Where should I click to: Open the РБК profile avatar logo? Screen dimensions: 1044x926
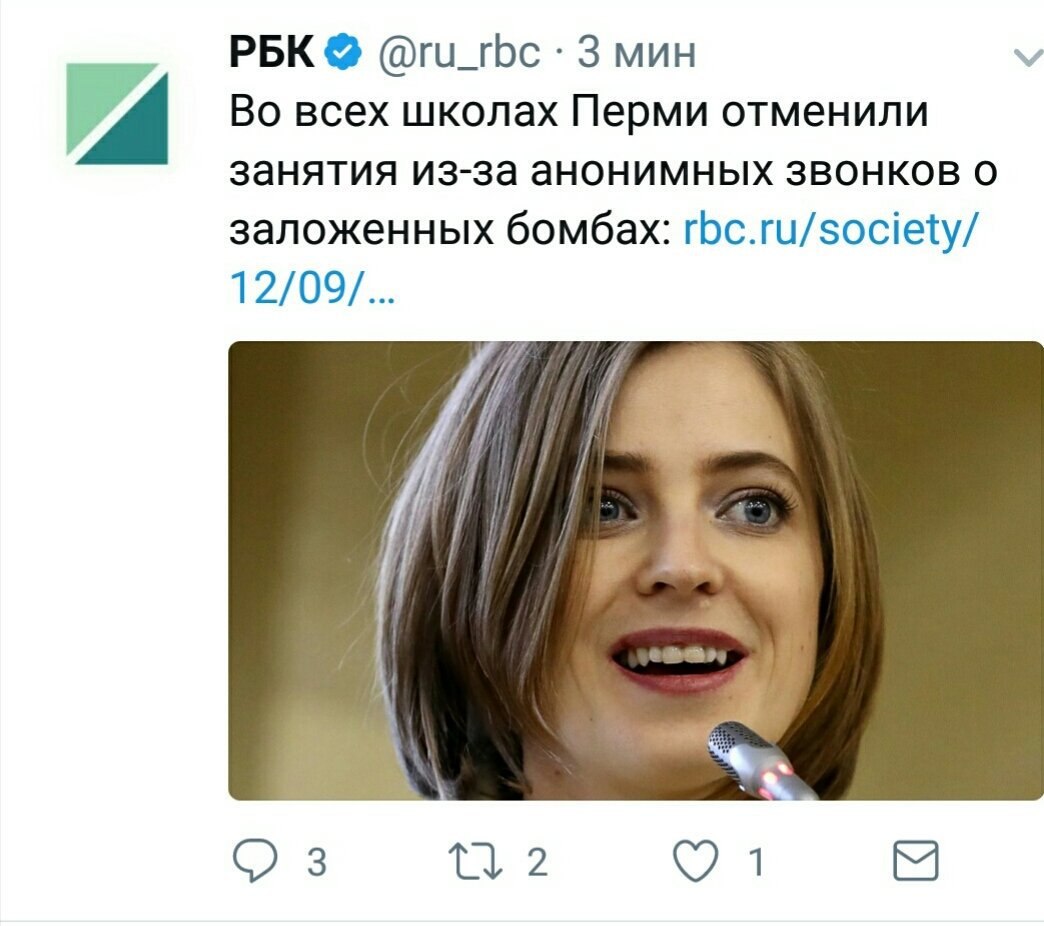[x=117, y=113]
